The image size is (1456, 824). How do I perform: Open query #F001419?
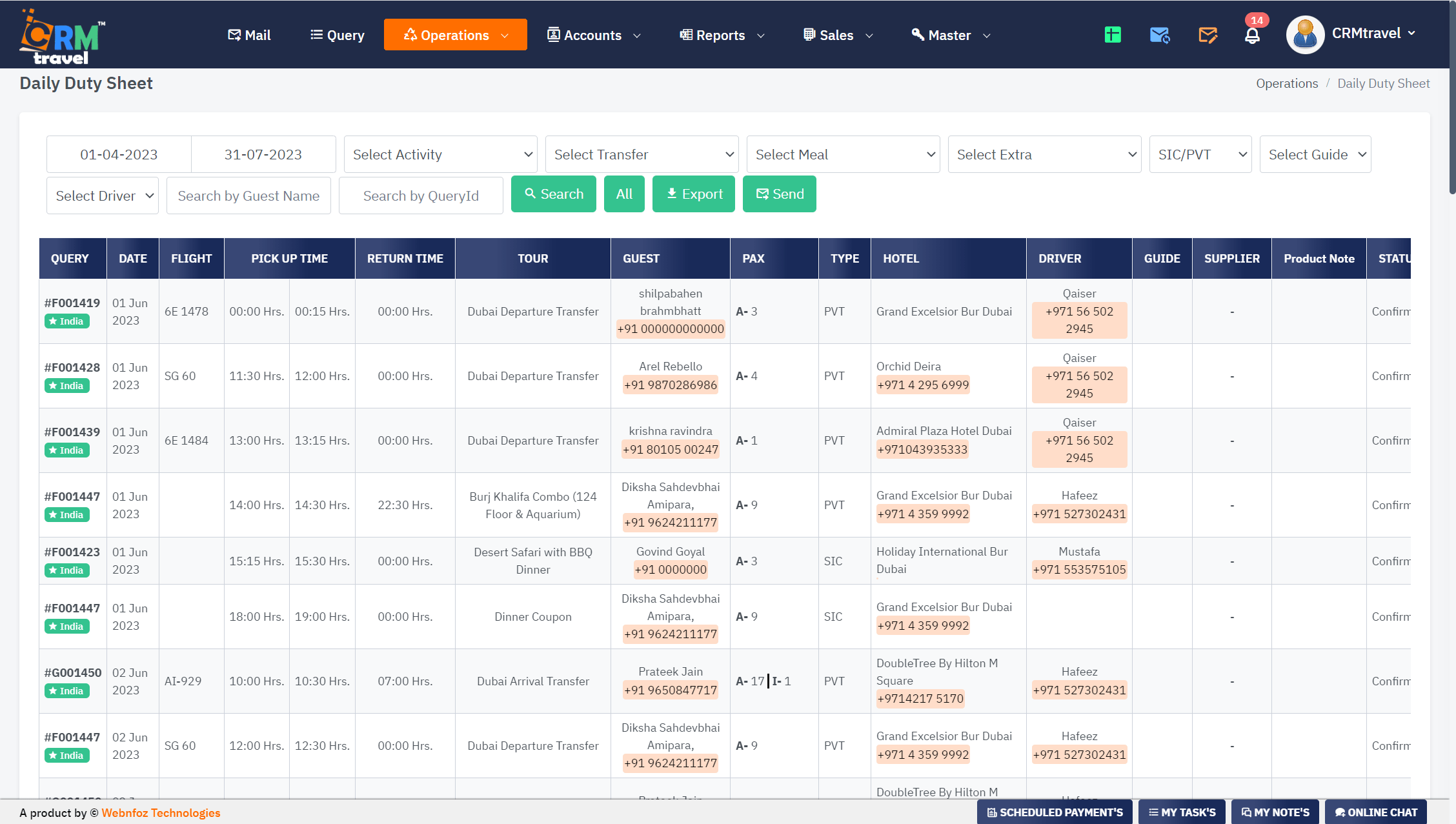point(72,303)
